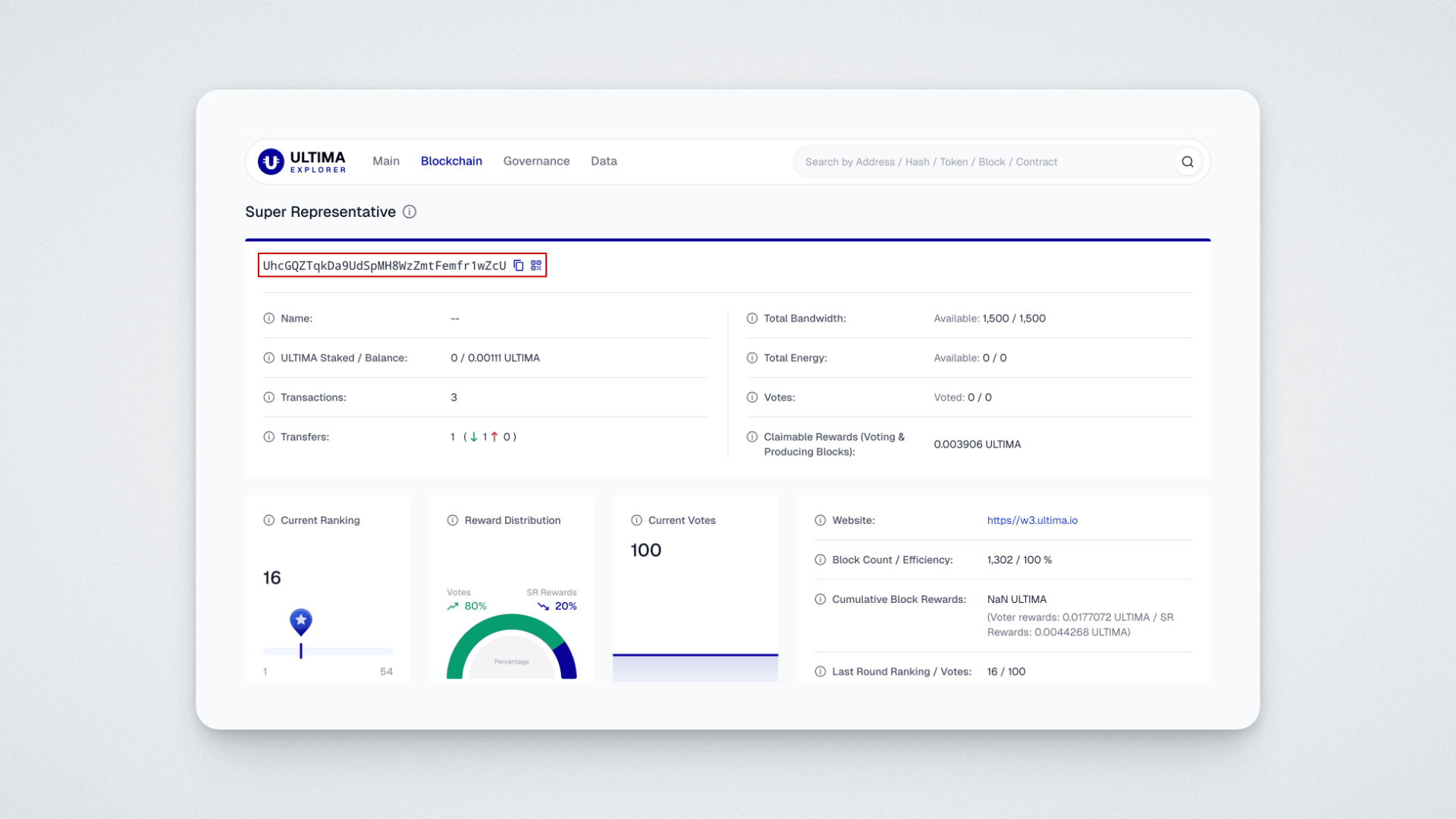Open the Main menu item
The width and height of the screenshot is (1456, 819).
[x=386, y=161]
